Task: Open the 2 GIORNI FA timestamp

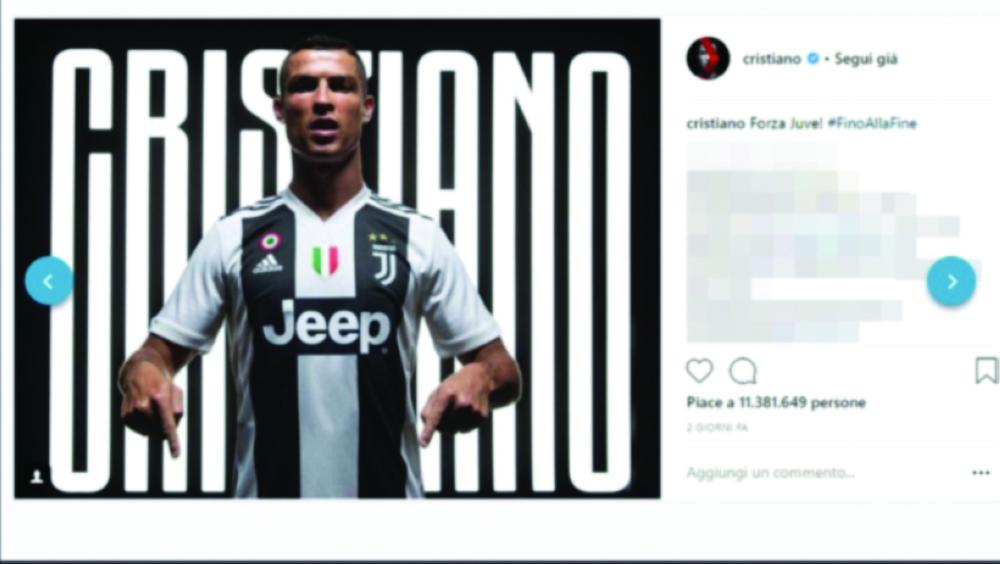Action: (717, 428)
